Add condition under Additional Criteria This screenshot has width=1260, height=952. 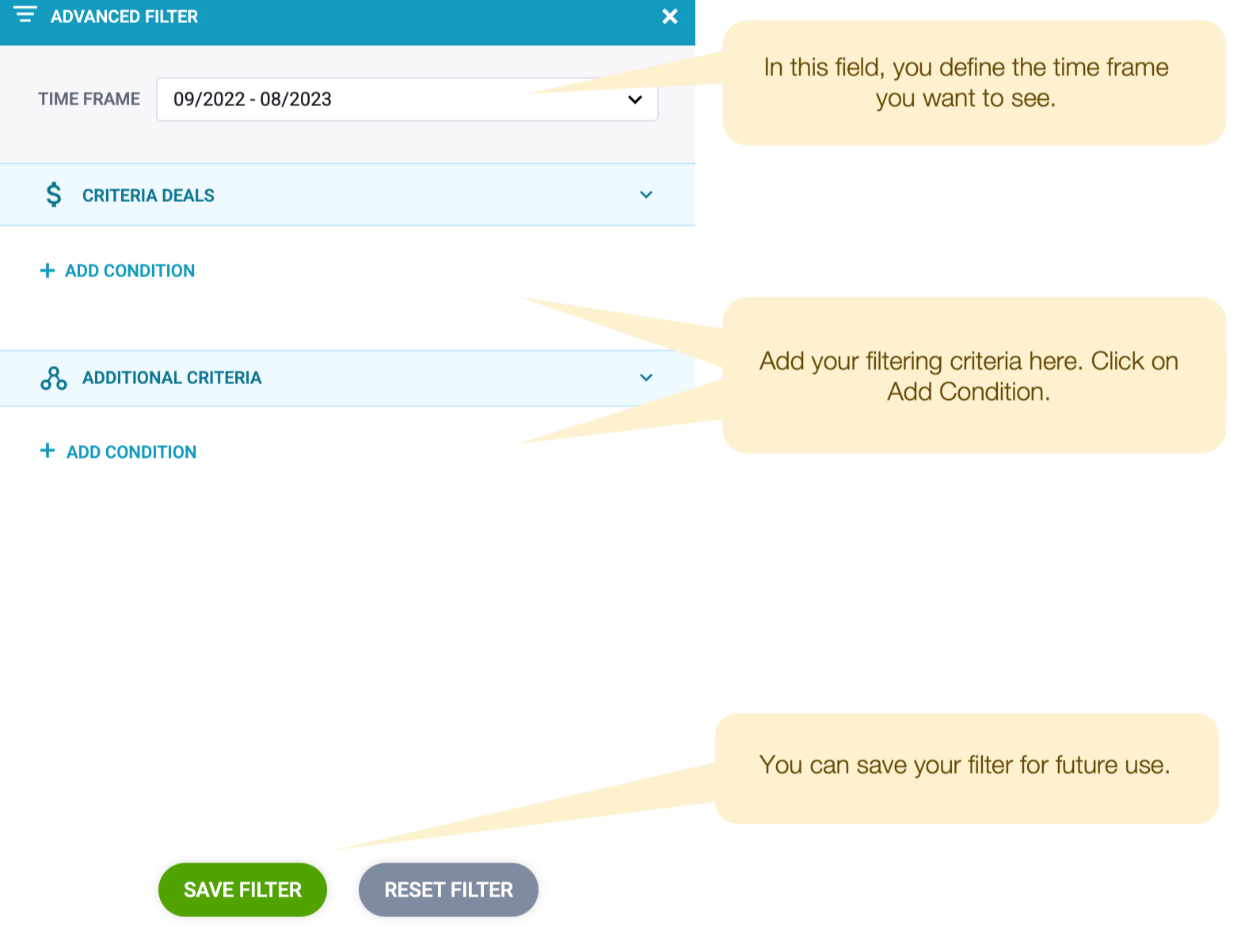[x=118, y=452]
